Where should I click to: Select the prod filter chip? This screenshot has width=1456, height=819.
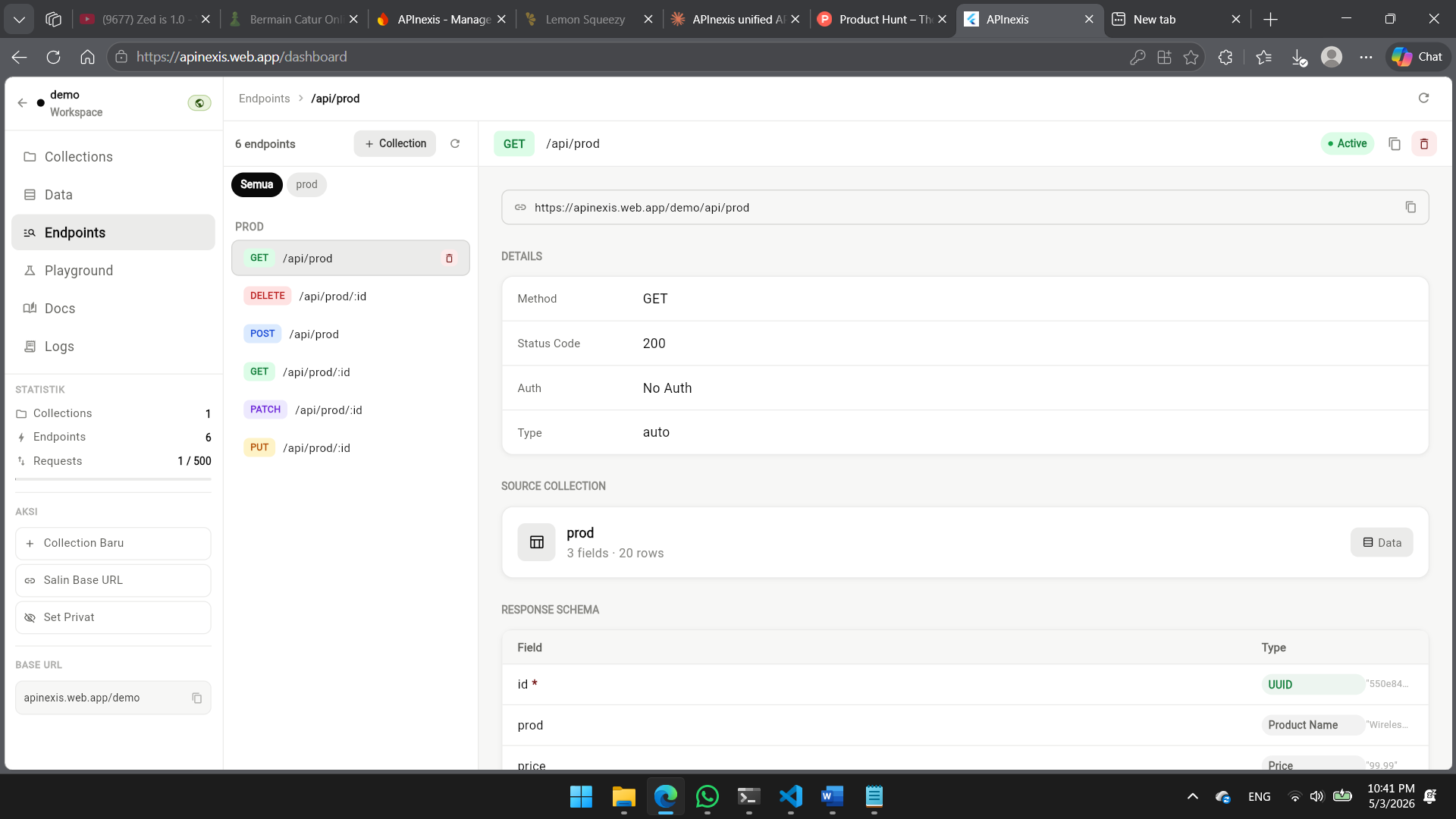[306, 184]
